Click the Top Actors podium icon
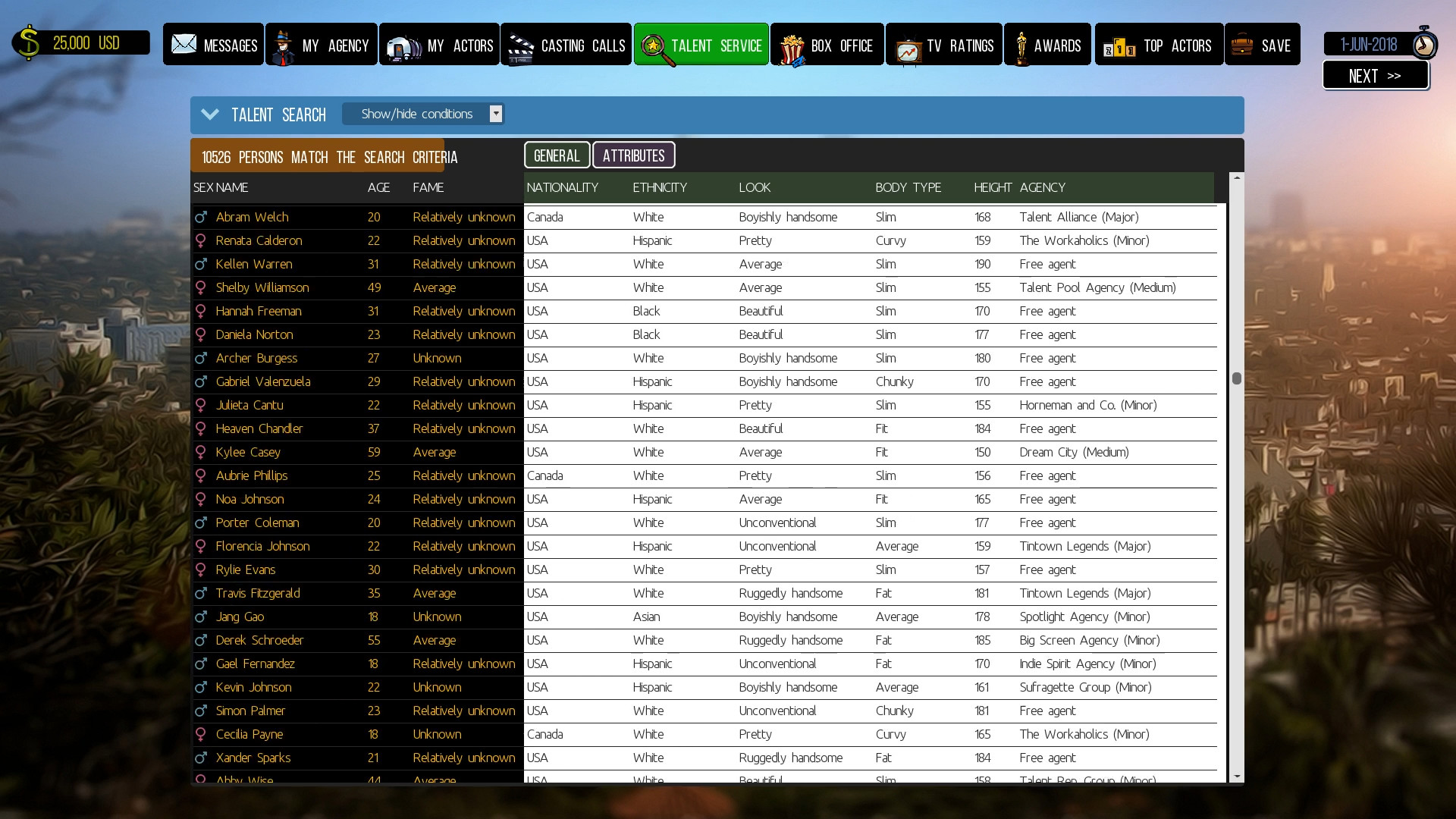 1119,48
